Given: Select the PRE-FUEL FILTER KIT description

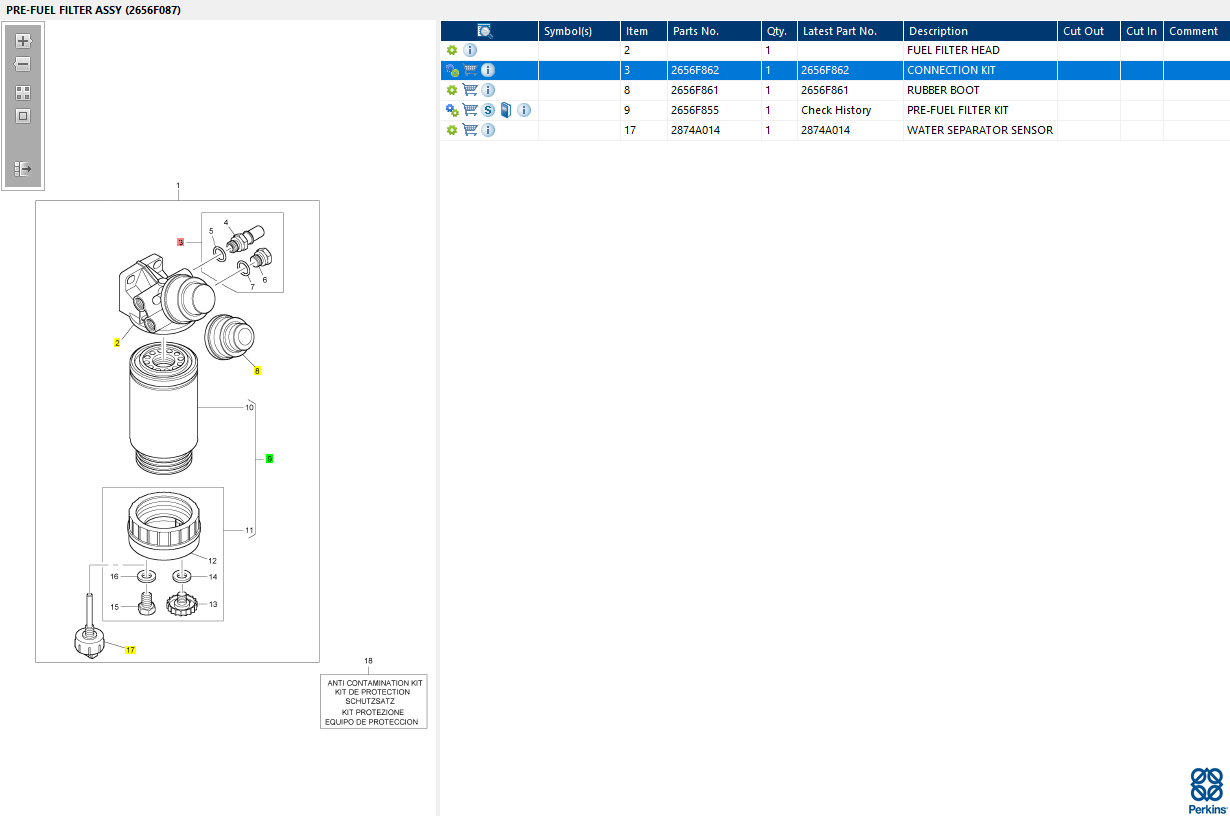Looking at the screenshot, I should point(958,110).
